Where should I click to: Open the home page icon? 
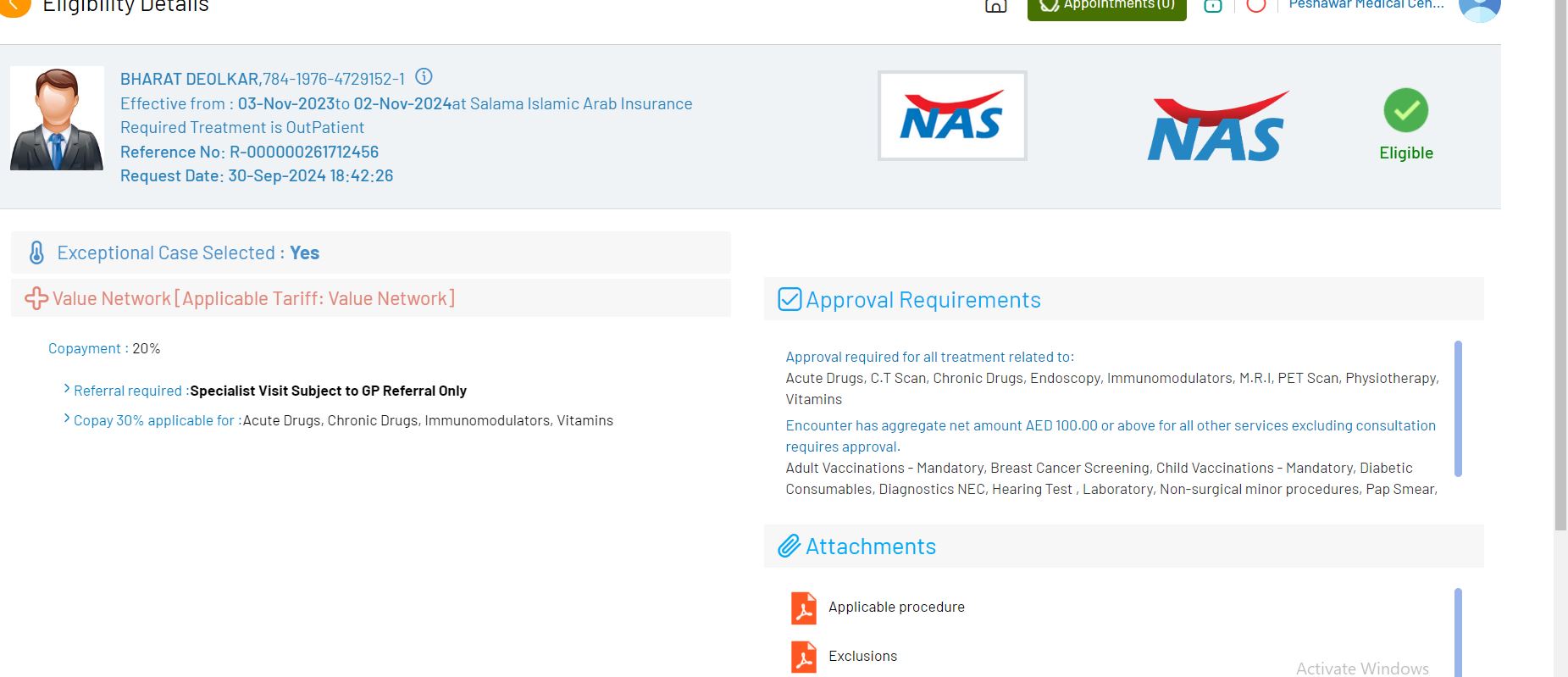tap(996, 5)
